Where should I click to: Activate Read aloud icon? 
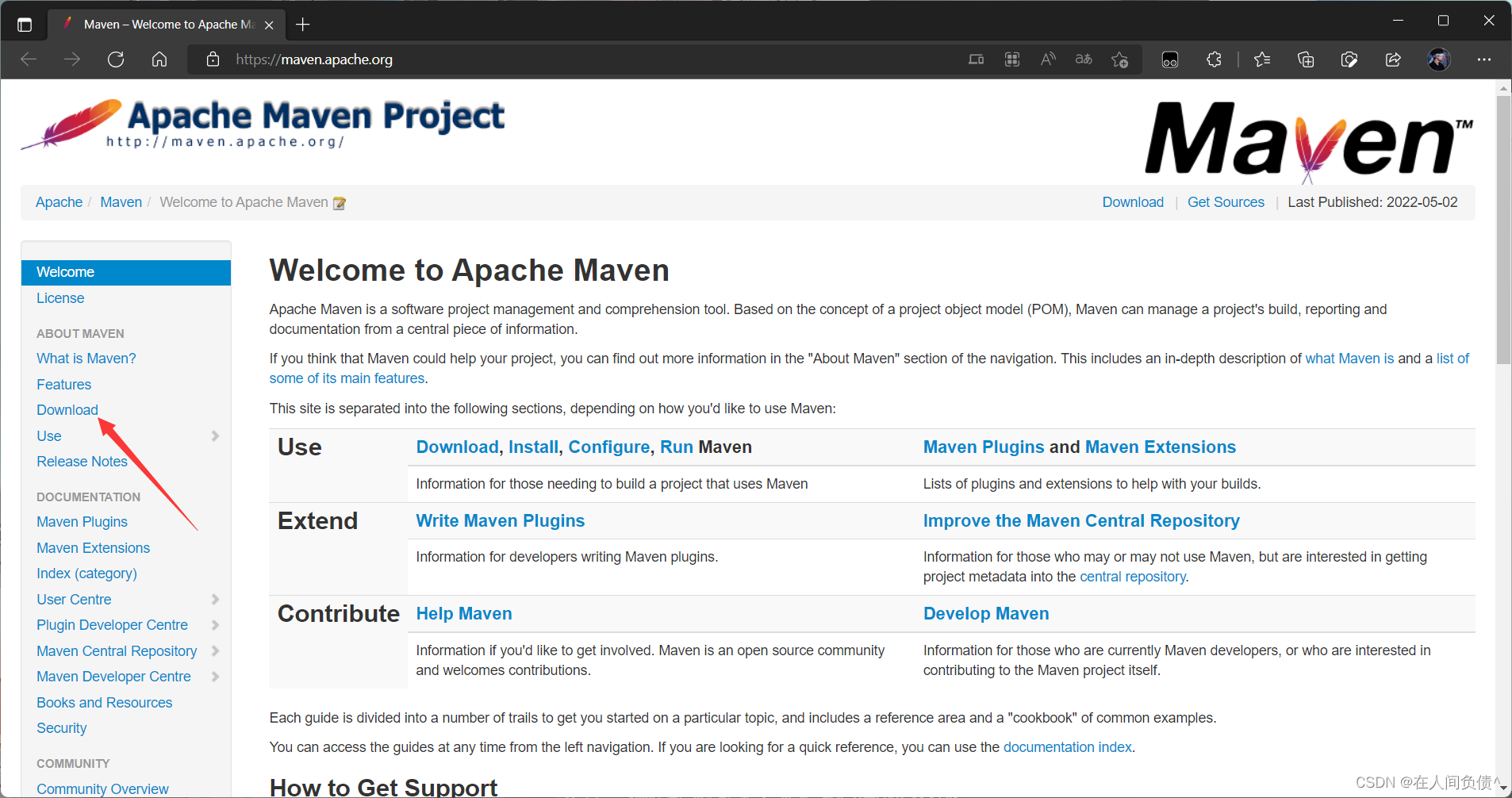pos(1048,59)
